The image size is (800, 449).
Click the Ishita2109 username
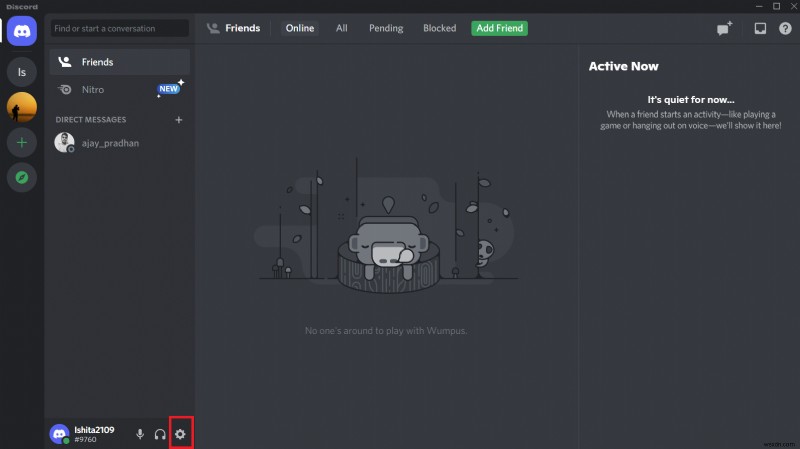pyautogui.click(x=94, y=430)
